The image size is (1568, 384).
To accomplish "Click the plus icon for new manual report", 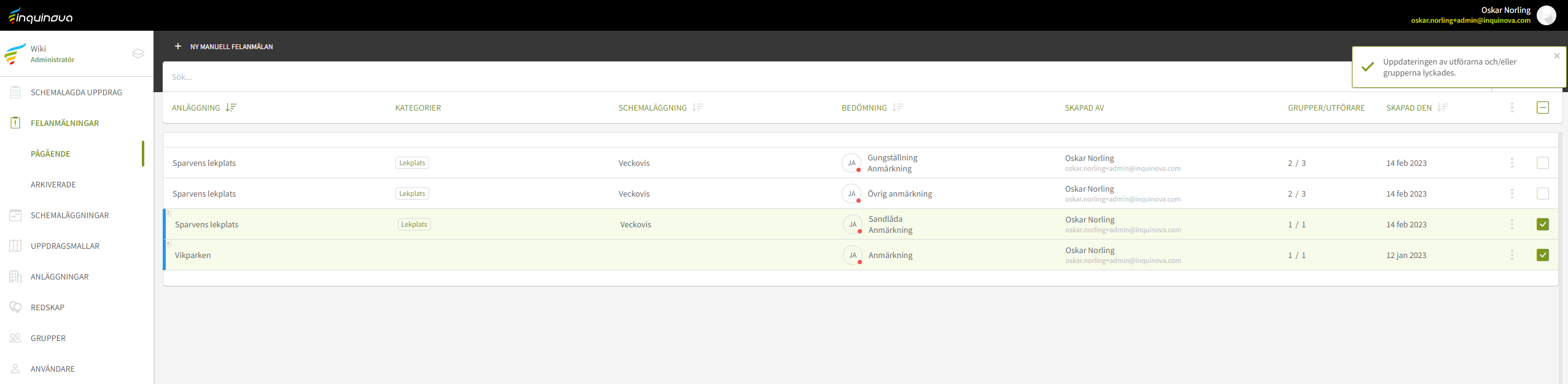I will click(x=178, y=46).
